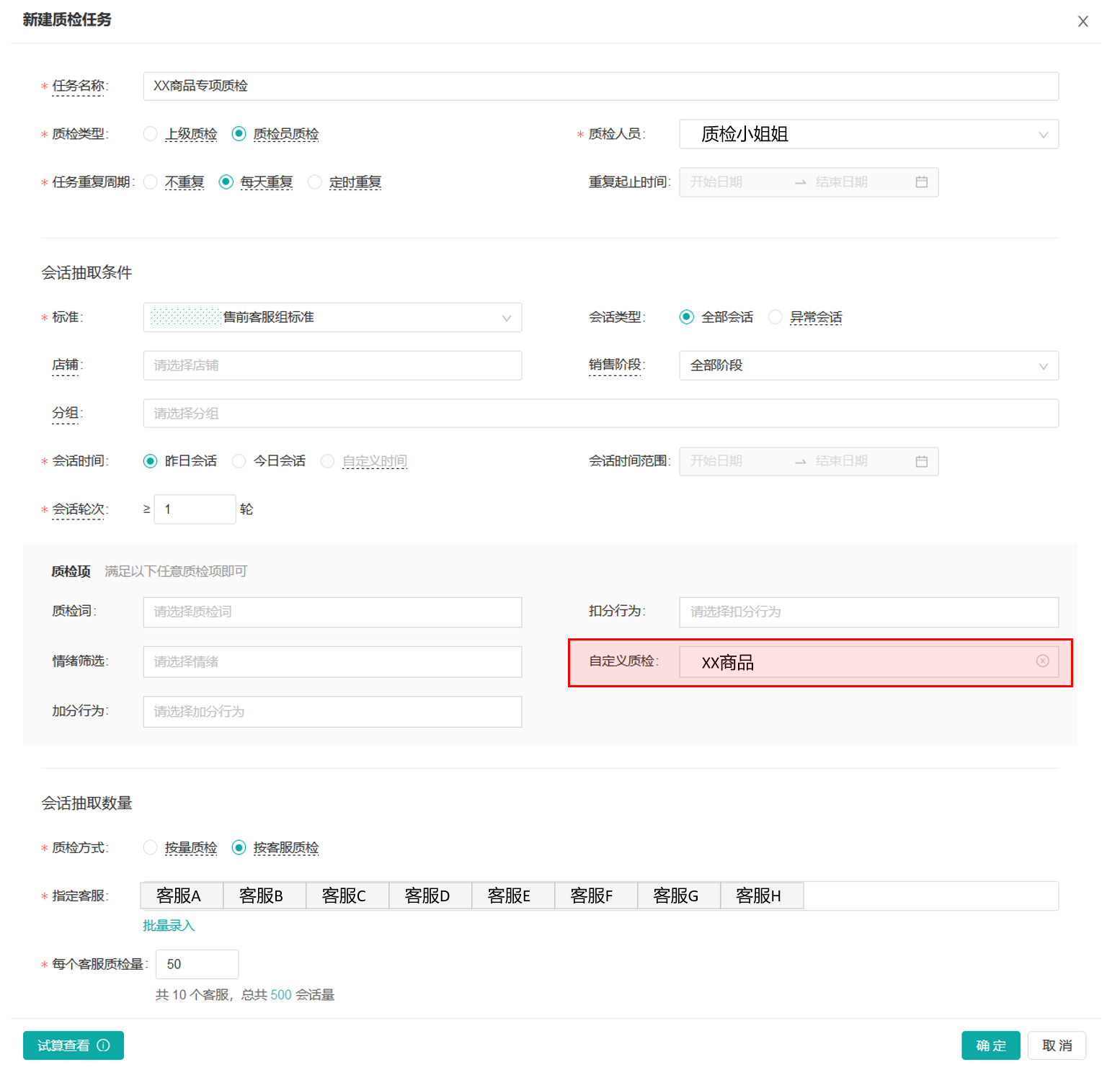Open 销售阶段 dropdown showing 全部阶段
The width and height of the screenshot is (1120, 1080).
[868, 365]
